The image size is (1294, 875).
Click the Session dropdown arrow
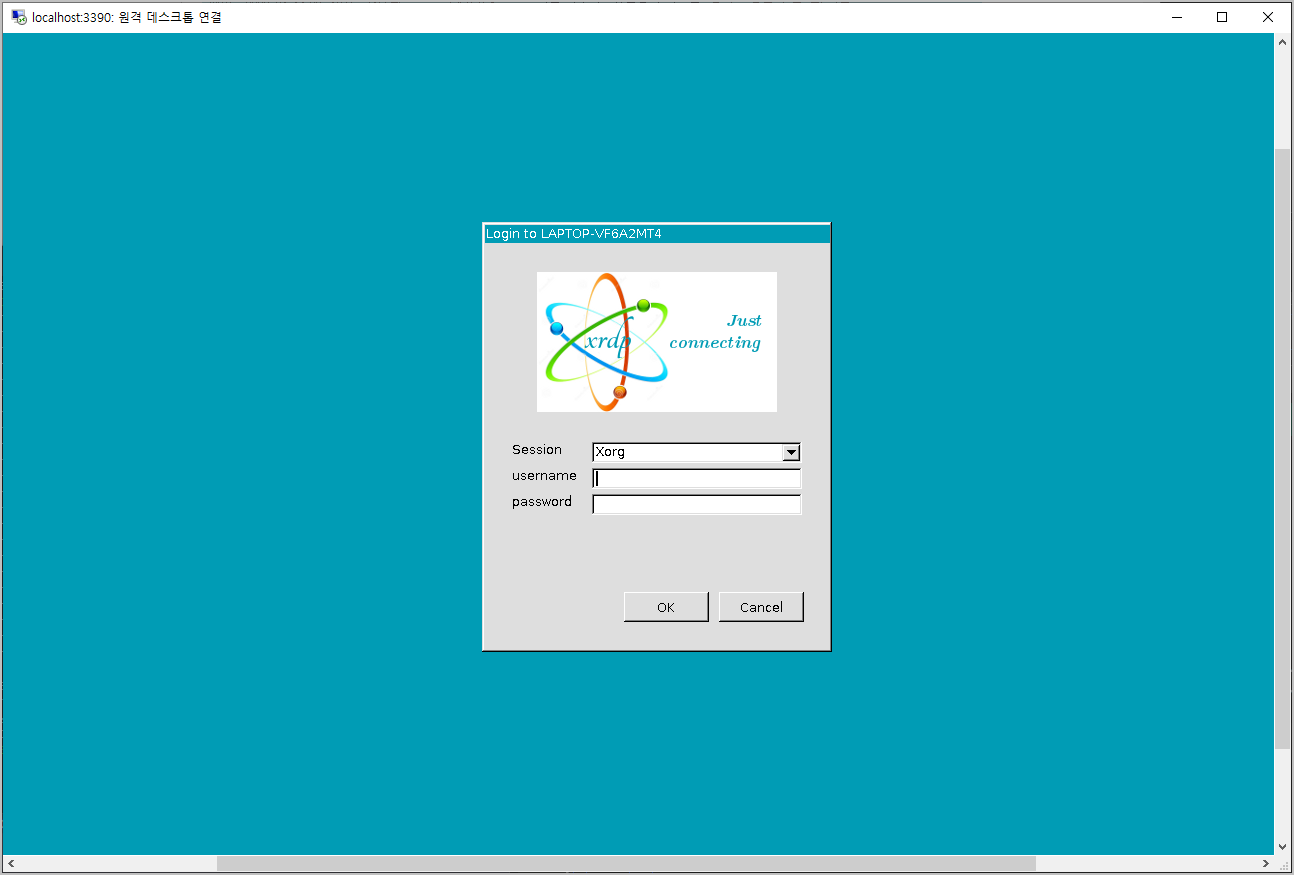tap(790, 452)
